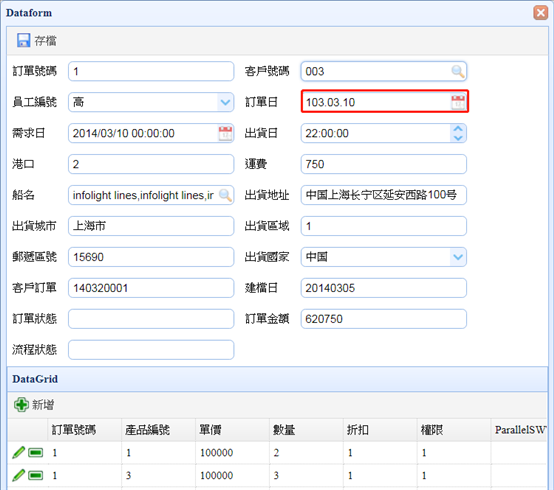The width and height of the screenshot is (554, 490).
Task: Open the 需求日 calendar picker
Action: (x=225, y=134)
